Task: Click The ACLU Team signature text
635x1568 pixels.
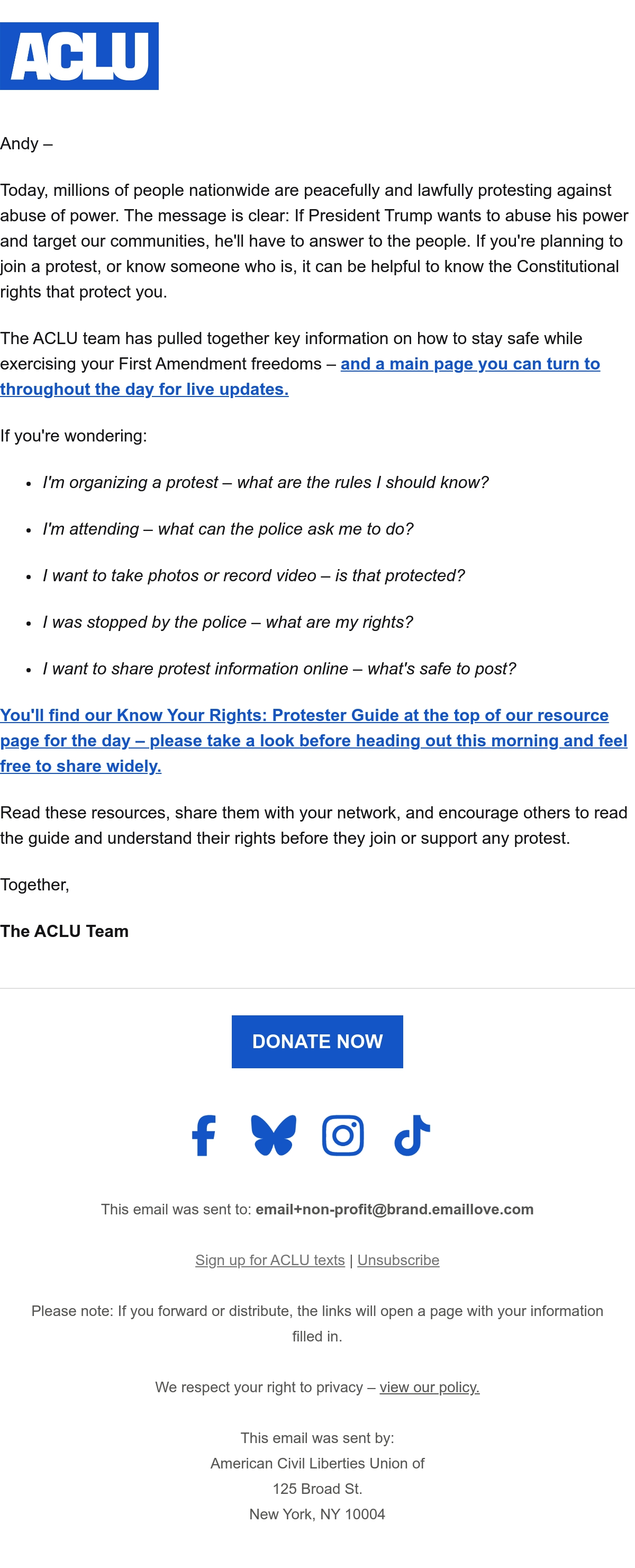Action: [65, 931]
